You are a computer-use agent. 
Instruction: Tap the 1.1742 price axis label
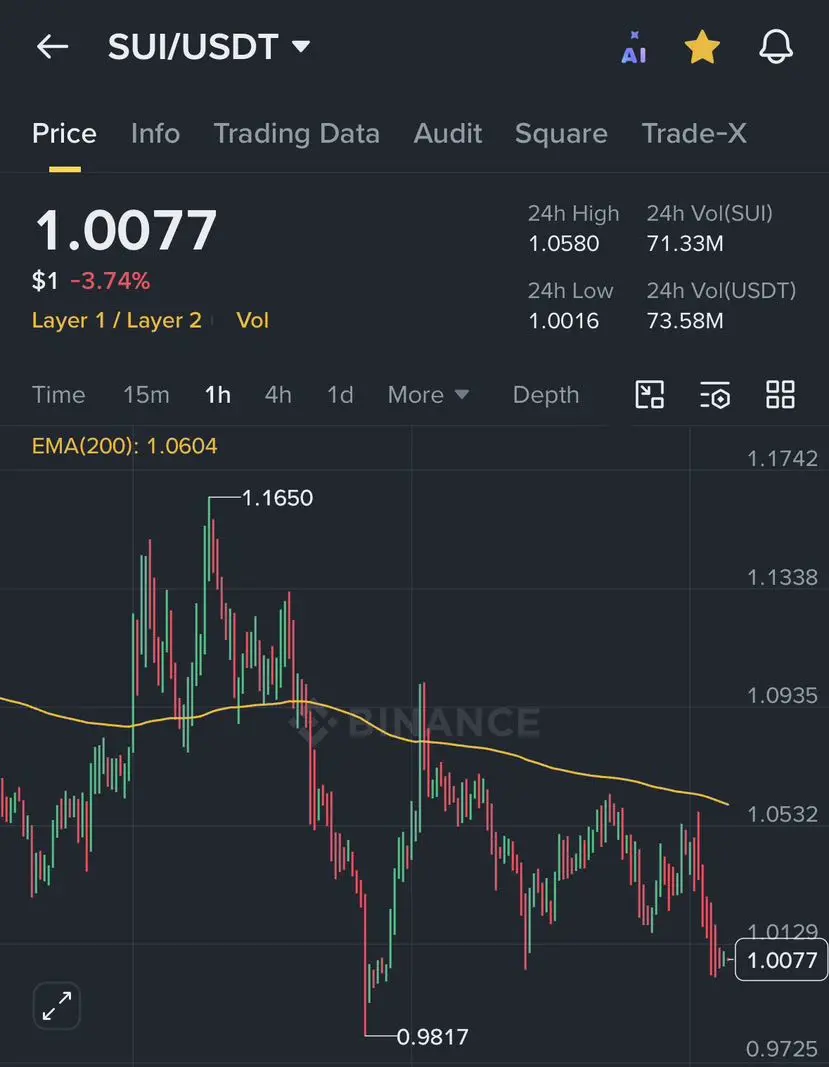click(x=782, y=459)
